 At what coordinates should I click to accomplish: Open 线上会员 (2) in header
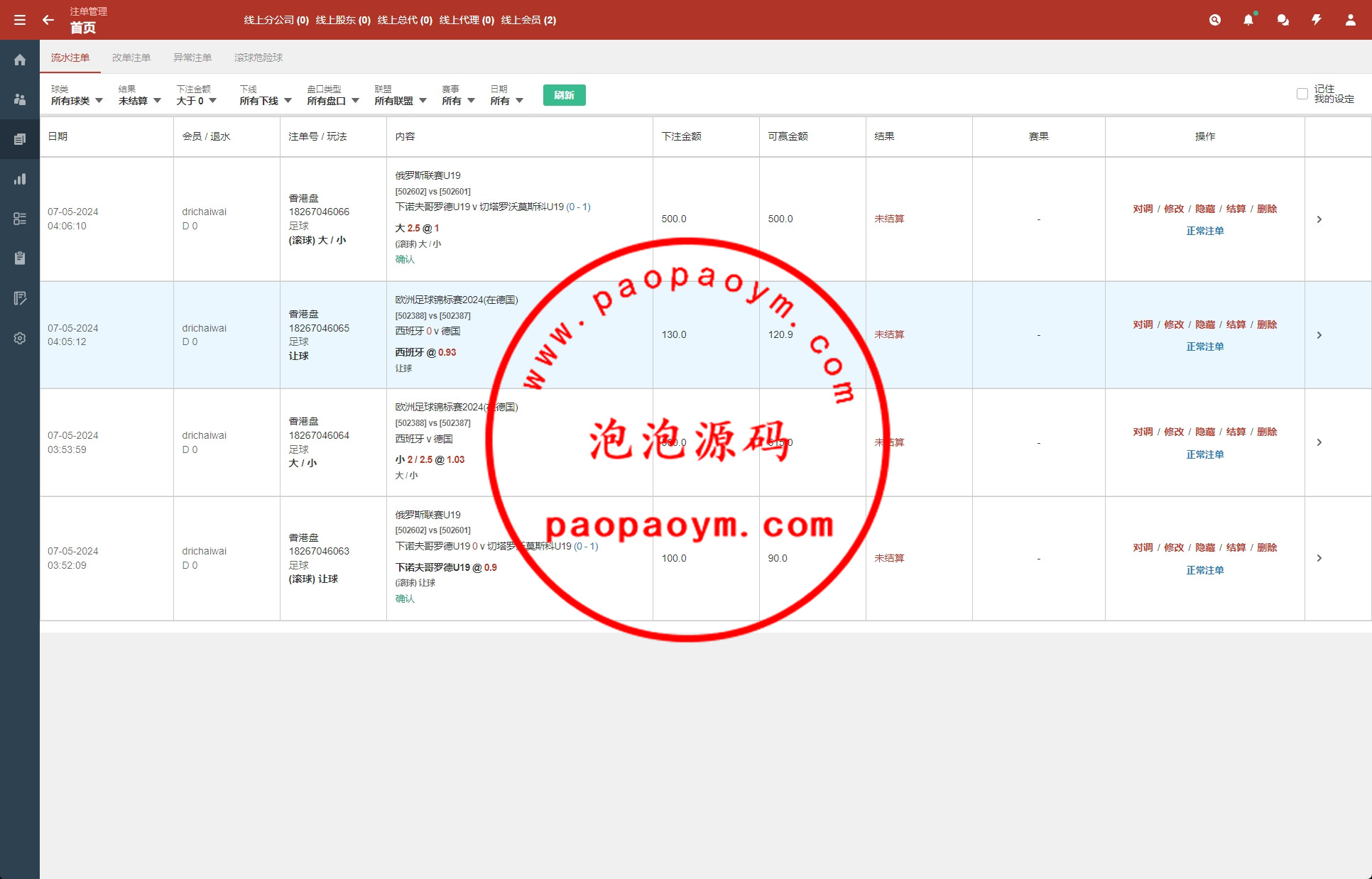point(528,20)
